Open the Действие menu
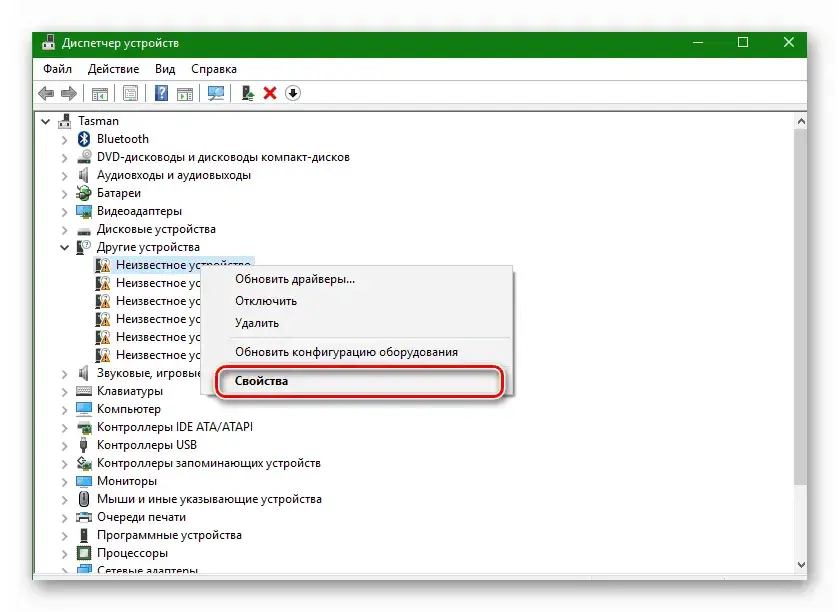This screenshot has width=839, height=612. coord(113,69)
